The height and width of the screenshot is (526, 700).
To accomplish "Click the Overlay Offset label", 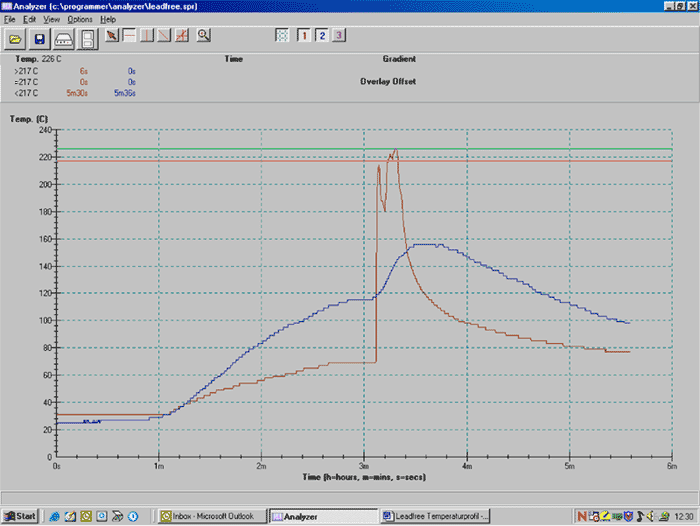I will pos(388,81).
